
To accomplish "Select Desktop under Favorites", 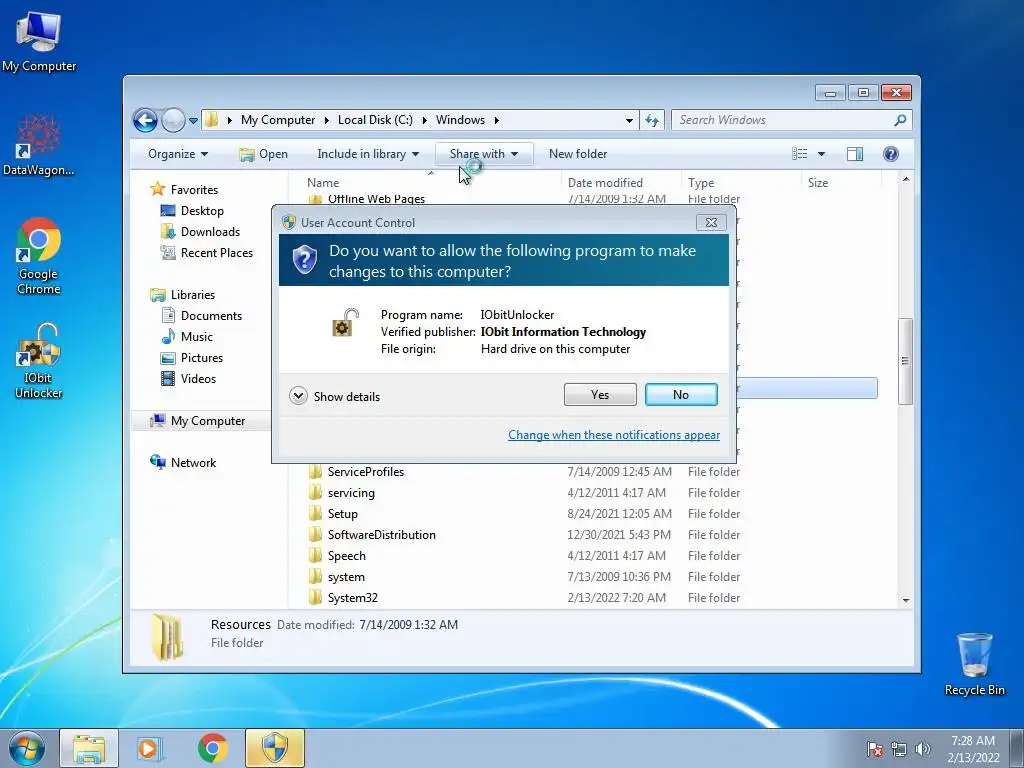I will pos(192,211).
